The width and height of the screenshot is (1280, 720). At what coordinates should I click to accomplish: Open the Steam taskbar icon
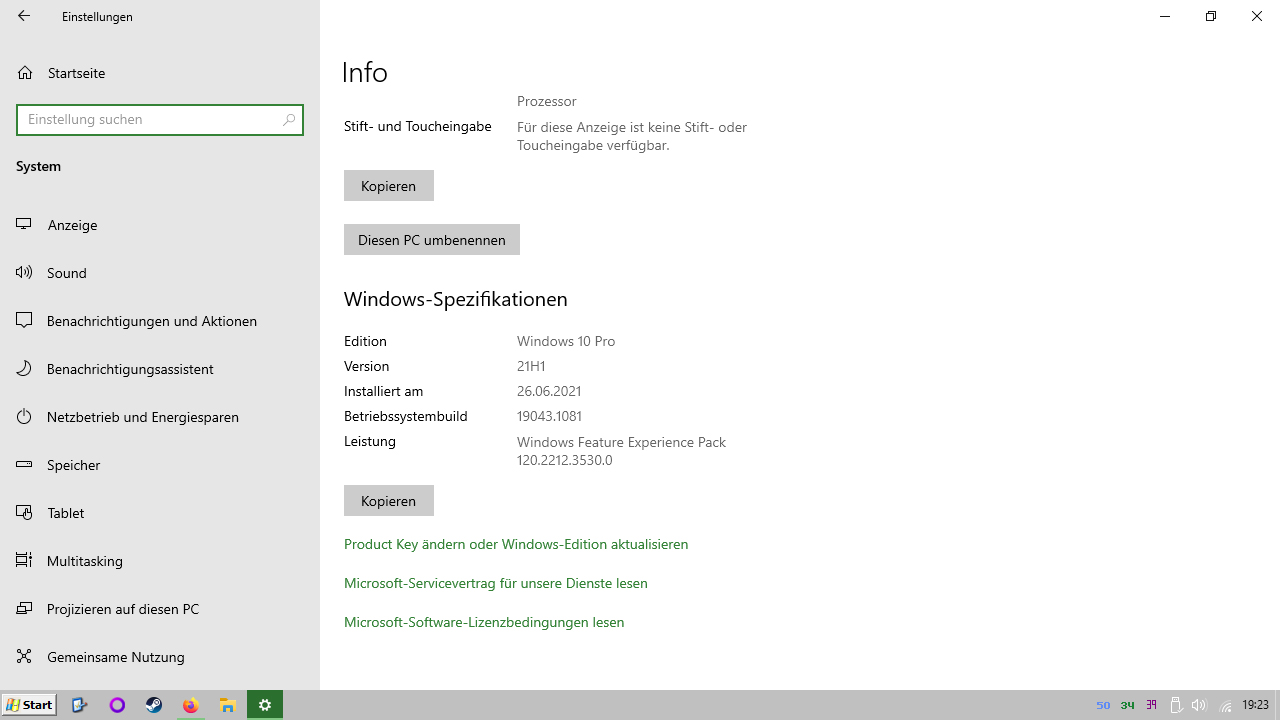(154, 705)
